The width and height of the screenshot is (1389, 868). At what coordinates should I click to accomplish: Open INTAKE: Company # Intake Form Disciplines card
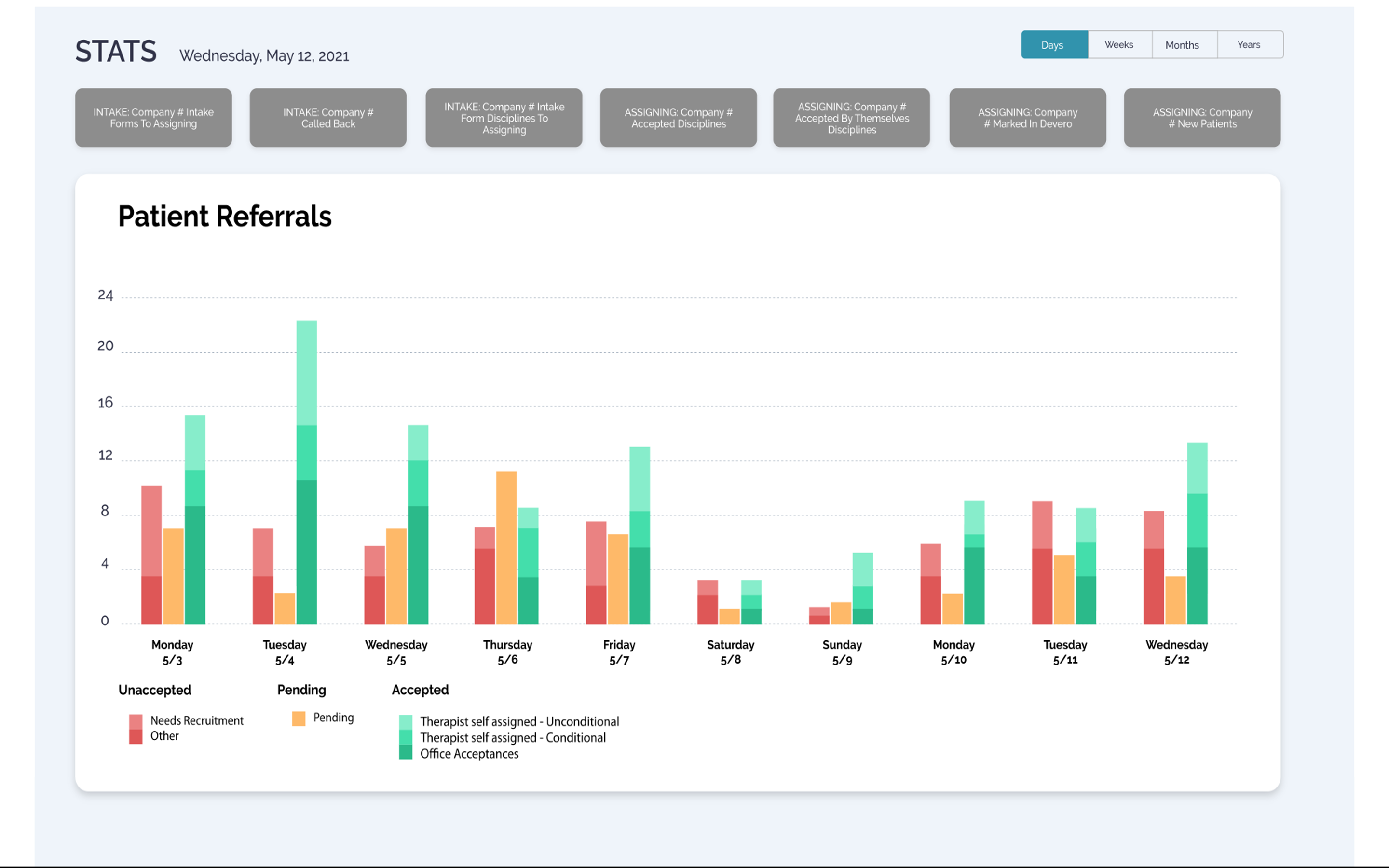(504, 118)
